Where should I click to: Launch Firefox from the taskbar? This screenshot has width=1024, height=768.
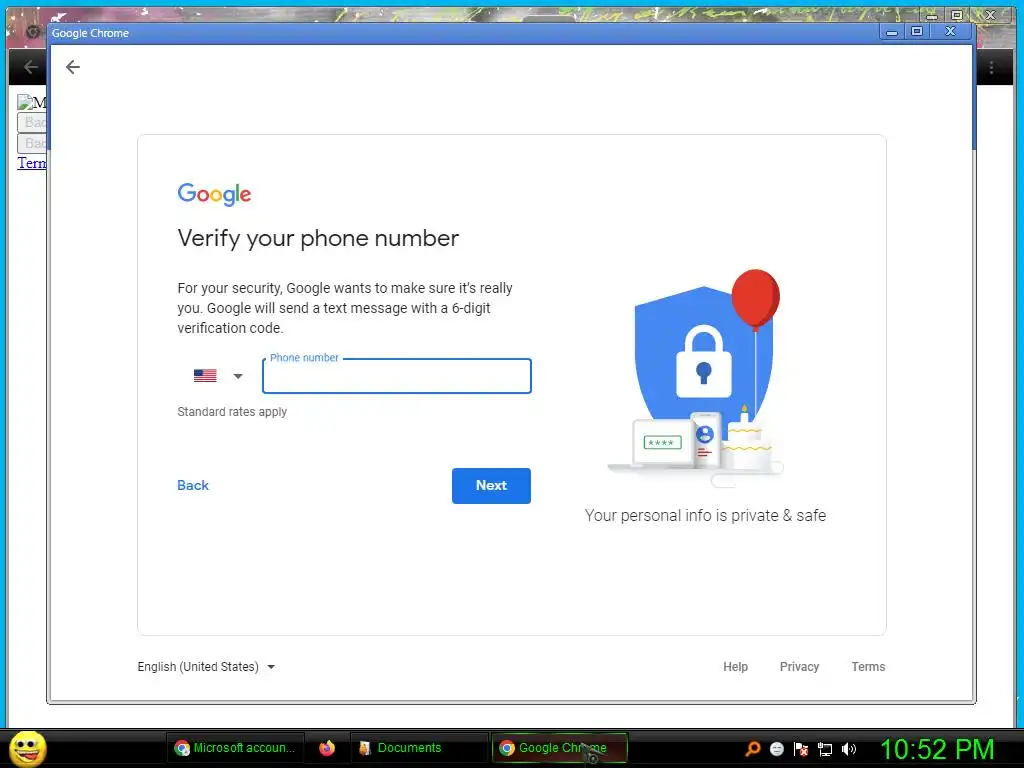pyautogui.click(x=327, y=748)
